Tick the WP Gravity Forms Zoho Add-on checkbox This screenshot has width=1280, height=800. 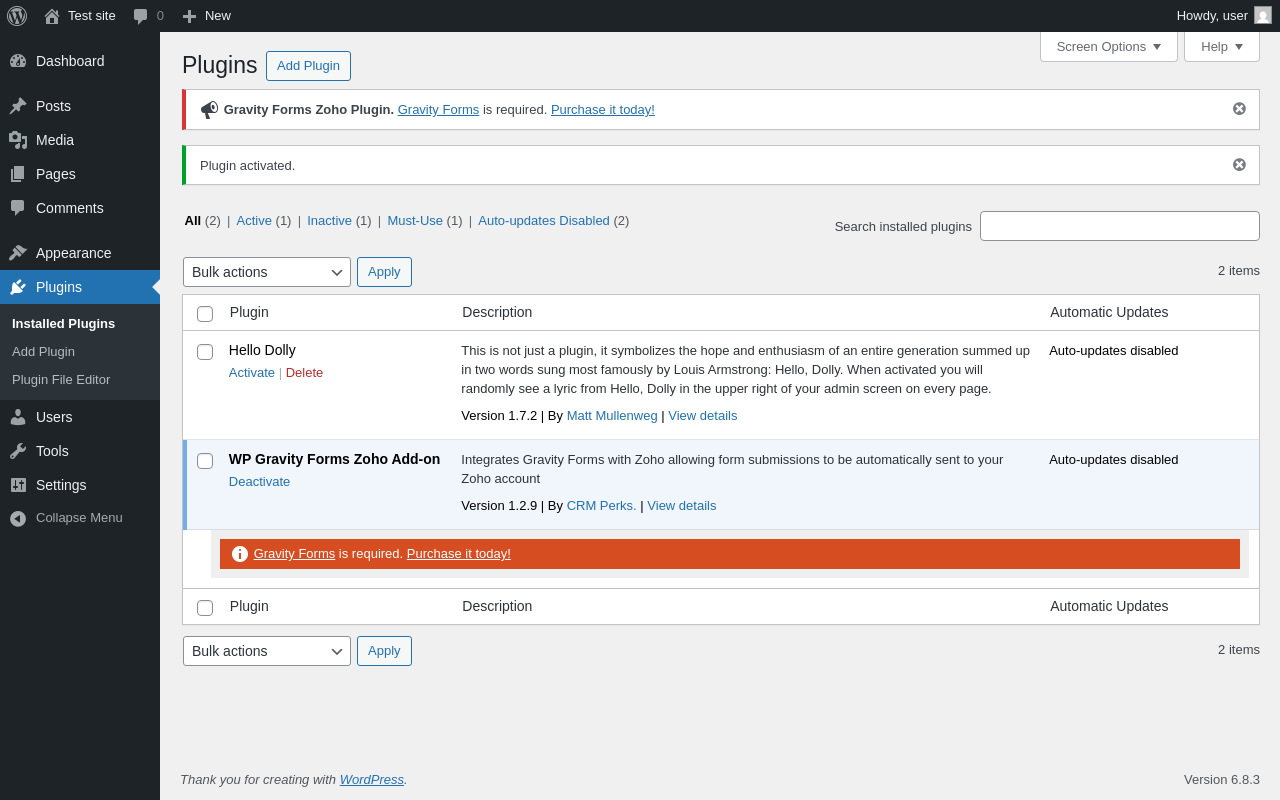[x=205, y=461]
